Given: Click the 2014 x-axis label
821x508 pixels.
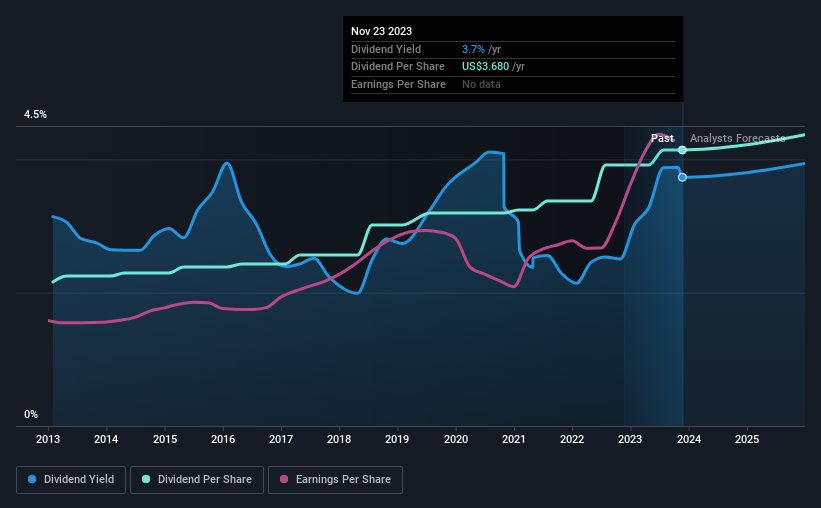Looking at the screenshot, I should click(x=106, y=439).
